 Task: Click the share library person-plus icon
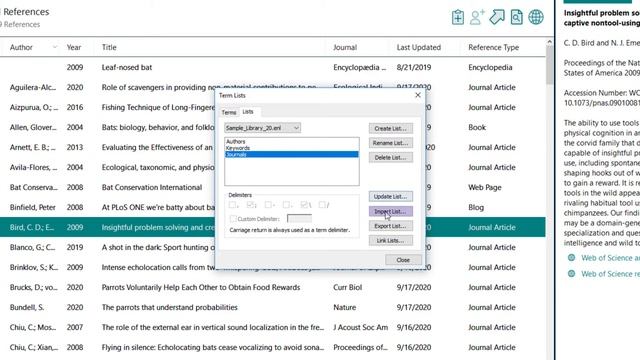click(477, 17)
